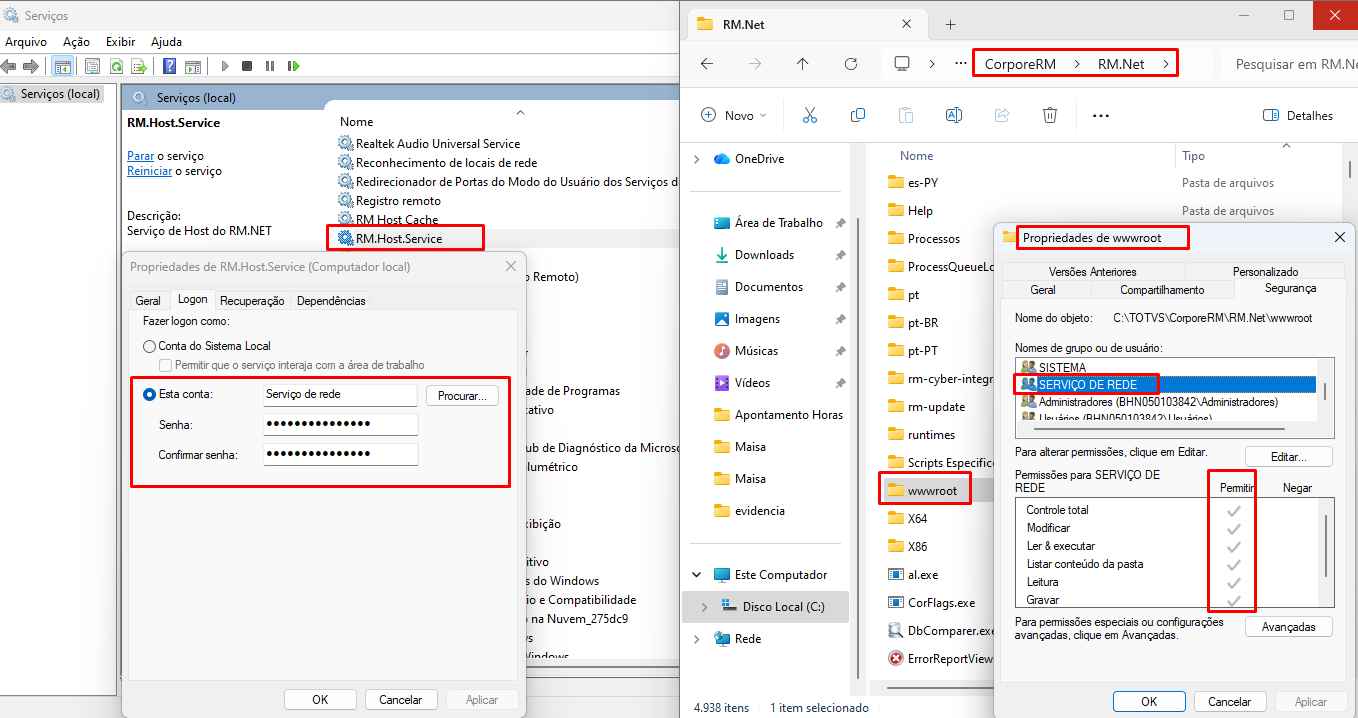
Task: Switch to Recuperação tab in RM.Host.Service properties
Action: tap(252, 300)
